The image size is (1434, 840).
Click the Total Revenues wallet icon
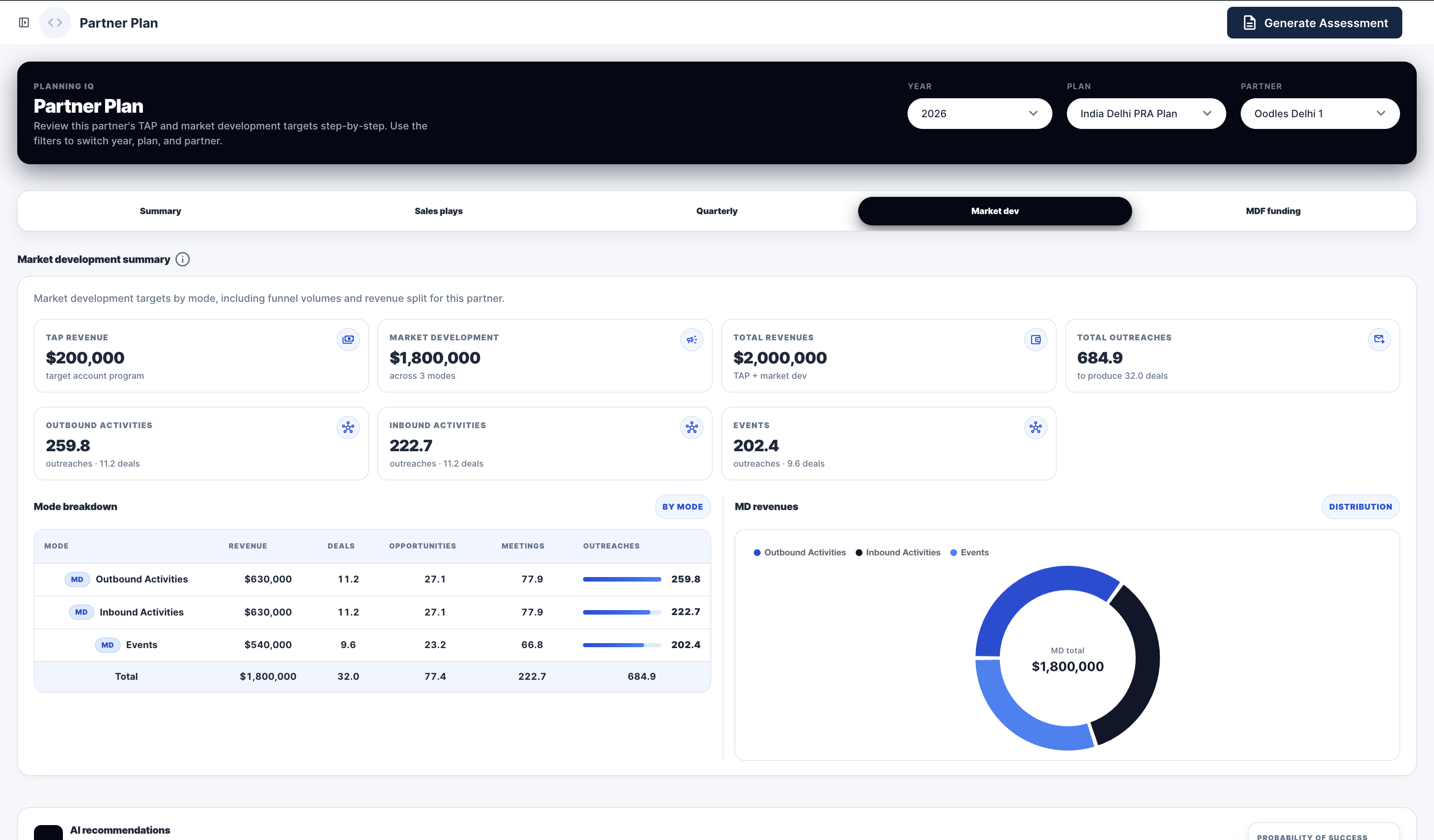(x=1036, y=340)
